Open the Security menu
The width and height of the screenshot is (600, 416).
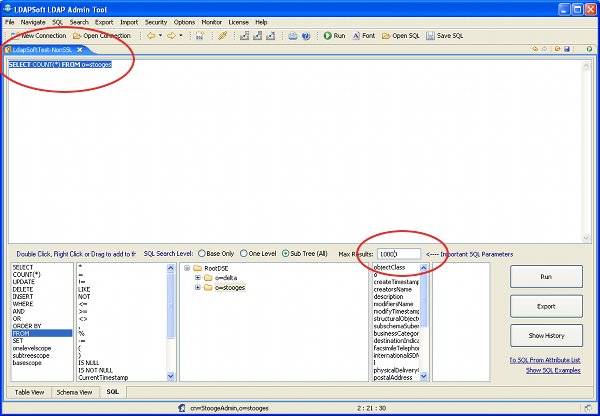point(156,21)
